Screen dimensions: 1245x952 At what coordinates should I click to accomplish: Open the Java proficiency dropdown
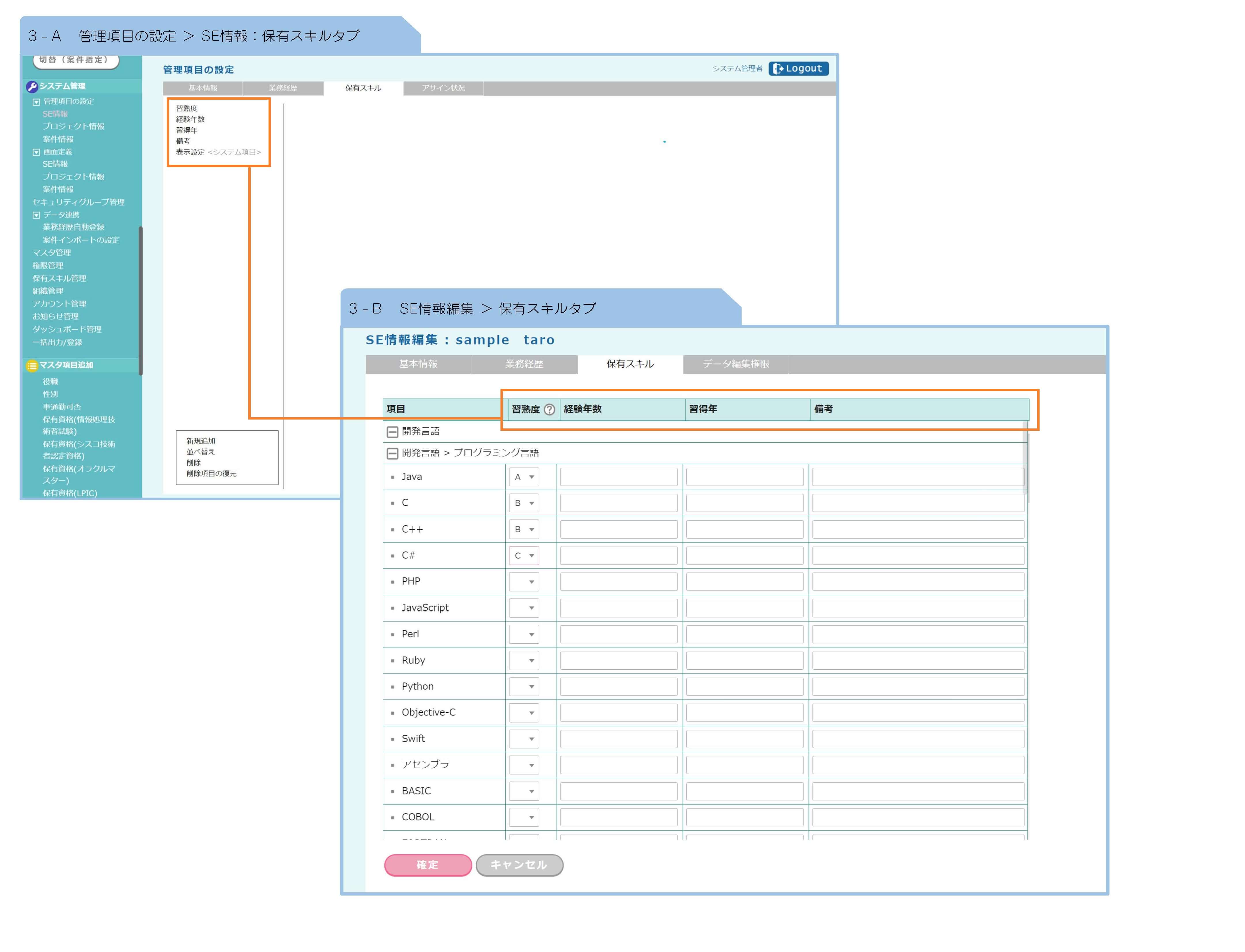[524, 477]
